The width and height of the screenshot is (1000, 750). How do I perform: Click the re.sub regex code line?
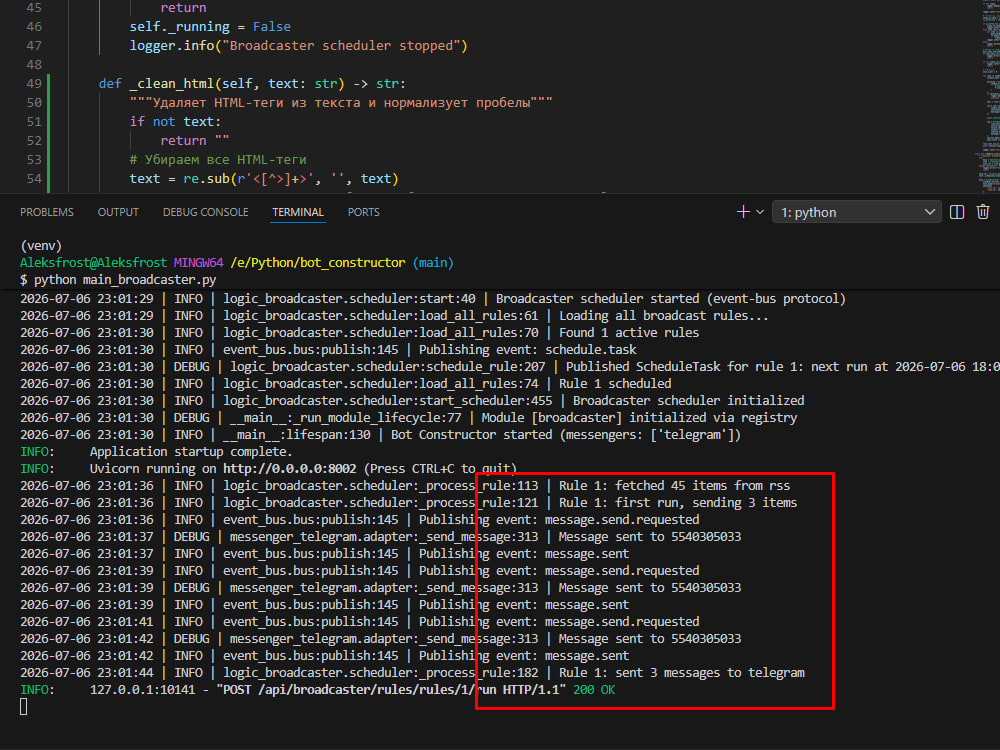coord(264,179)
